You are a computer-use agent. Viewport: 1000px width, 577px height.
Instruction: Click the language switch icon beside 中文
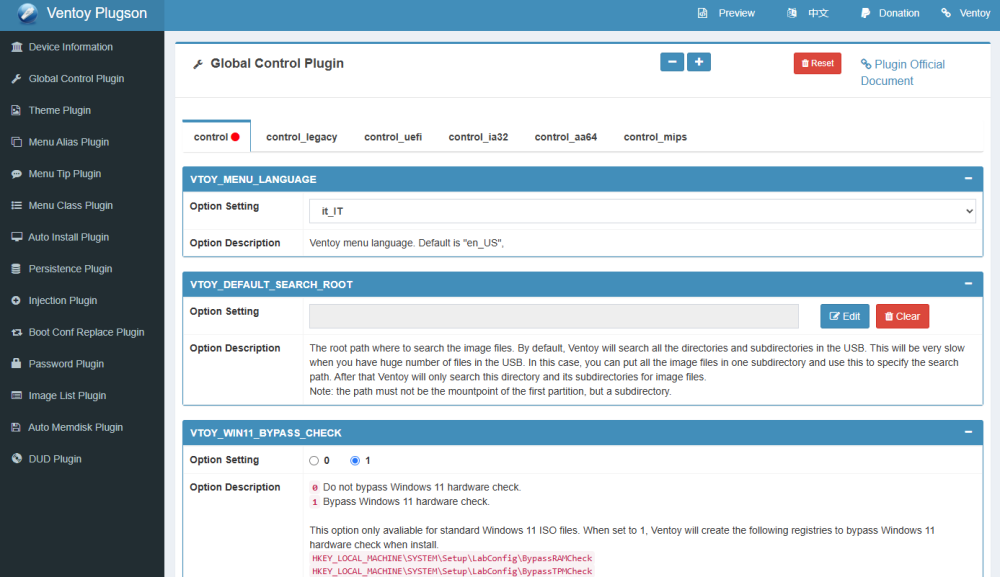click(x=791, y=13)
